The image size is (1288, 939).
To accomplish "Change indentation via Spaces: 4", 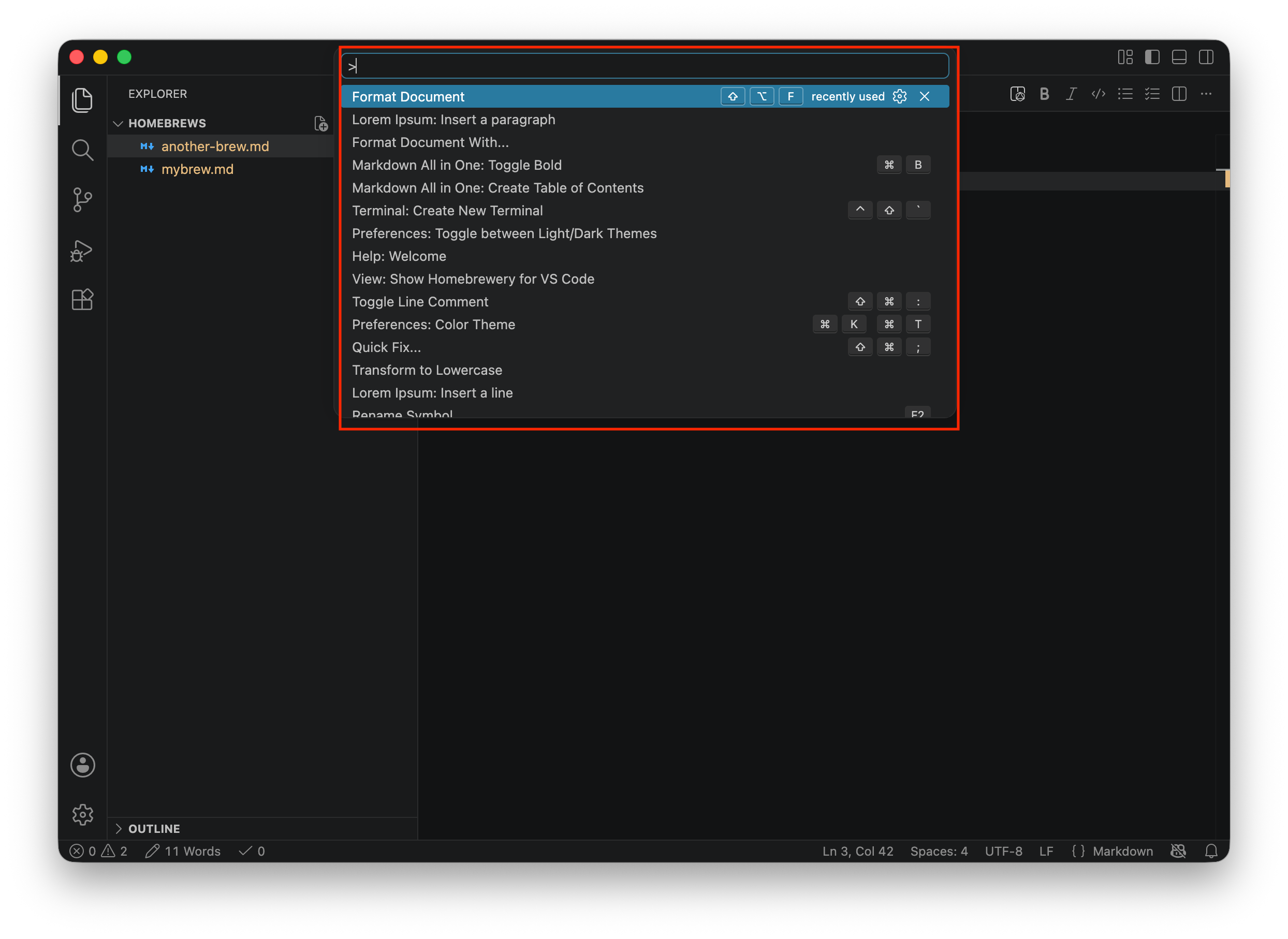I will 939,851.
